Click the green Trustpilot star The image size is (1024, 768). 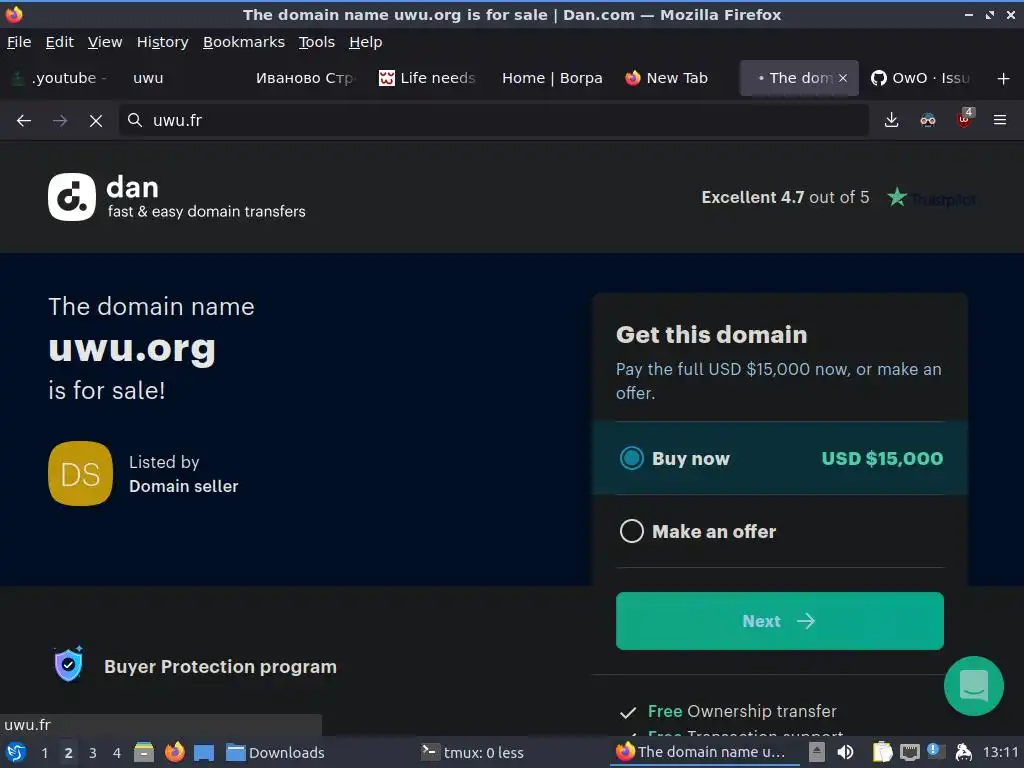tap(897, 197)
